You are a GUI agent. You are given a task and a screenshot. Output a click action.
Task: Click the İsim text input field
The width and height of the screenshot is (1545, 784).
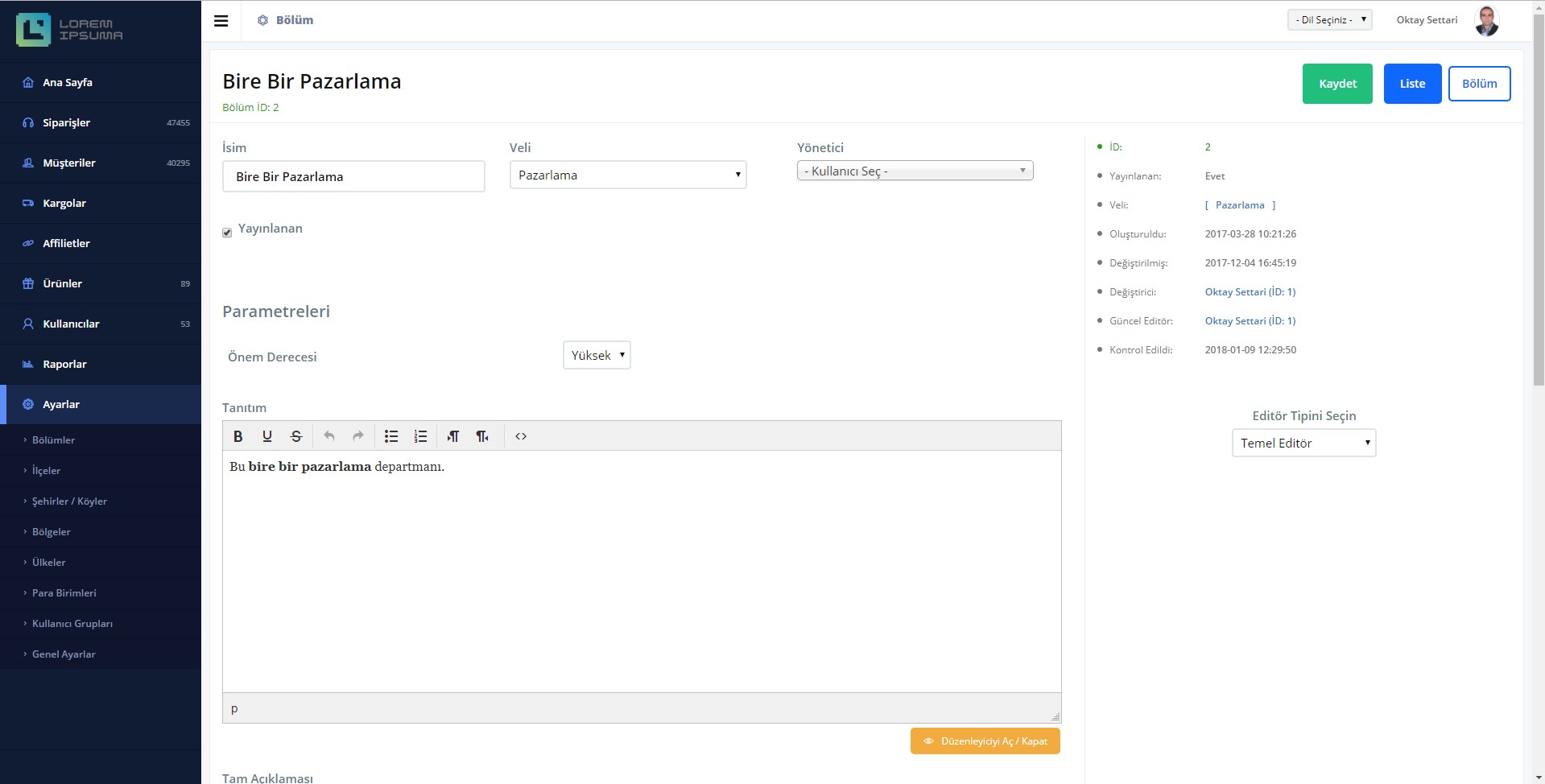click(x=353, y=177)
